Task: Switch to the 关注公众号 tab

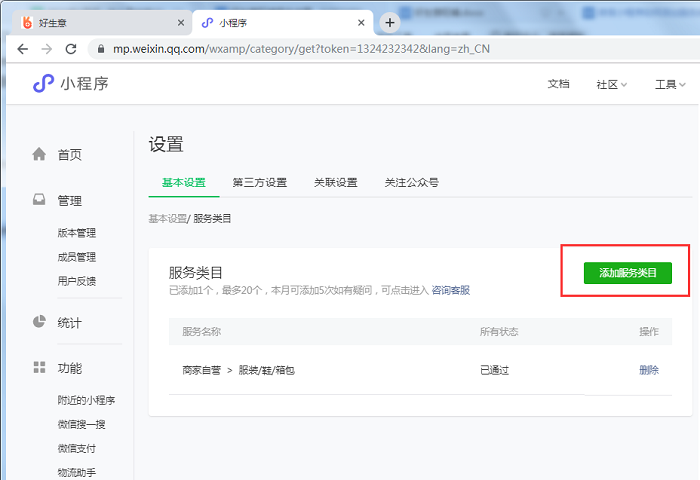Action: tap(412, 182)
